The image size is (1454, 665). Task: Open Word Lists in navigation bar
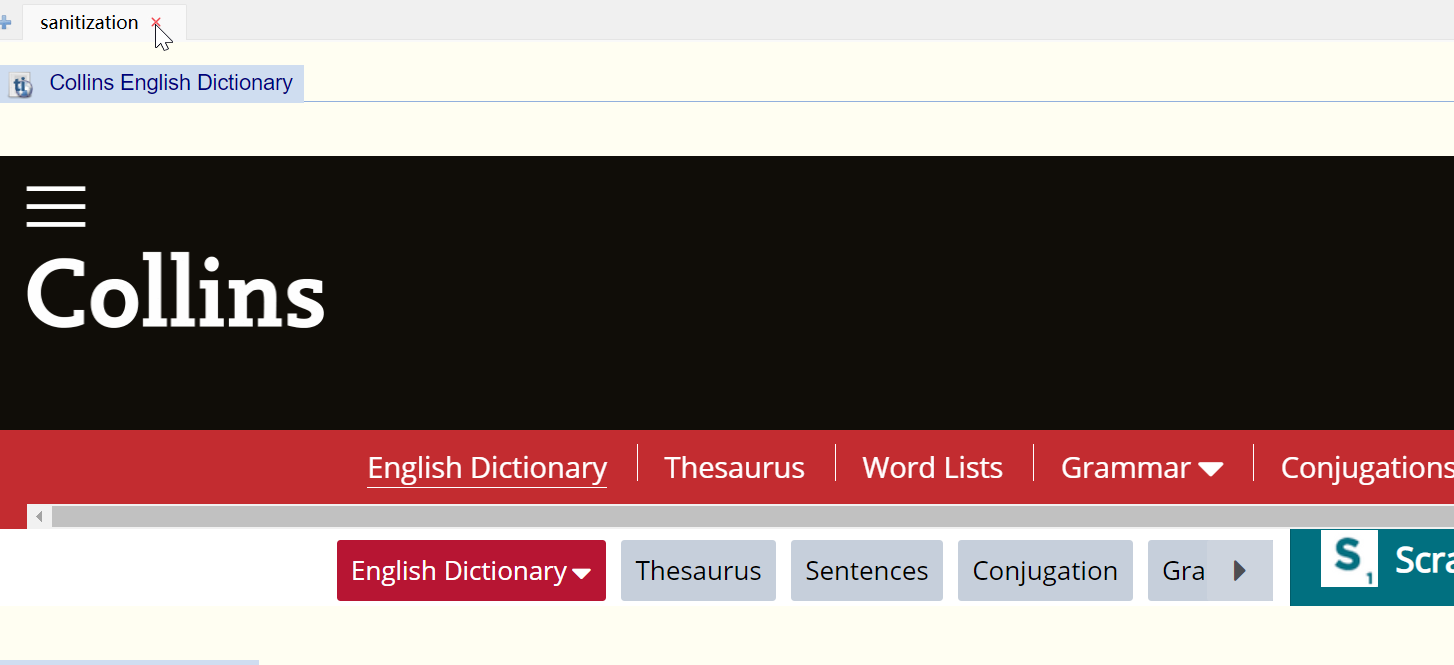point(932,468)
